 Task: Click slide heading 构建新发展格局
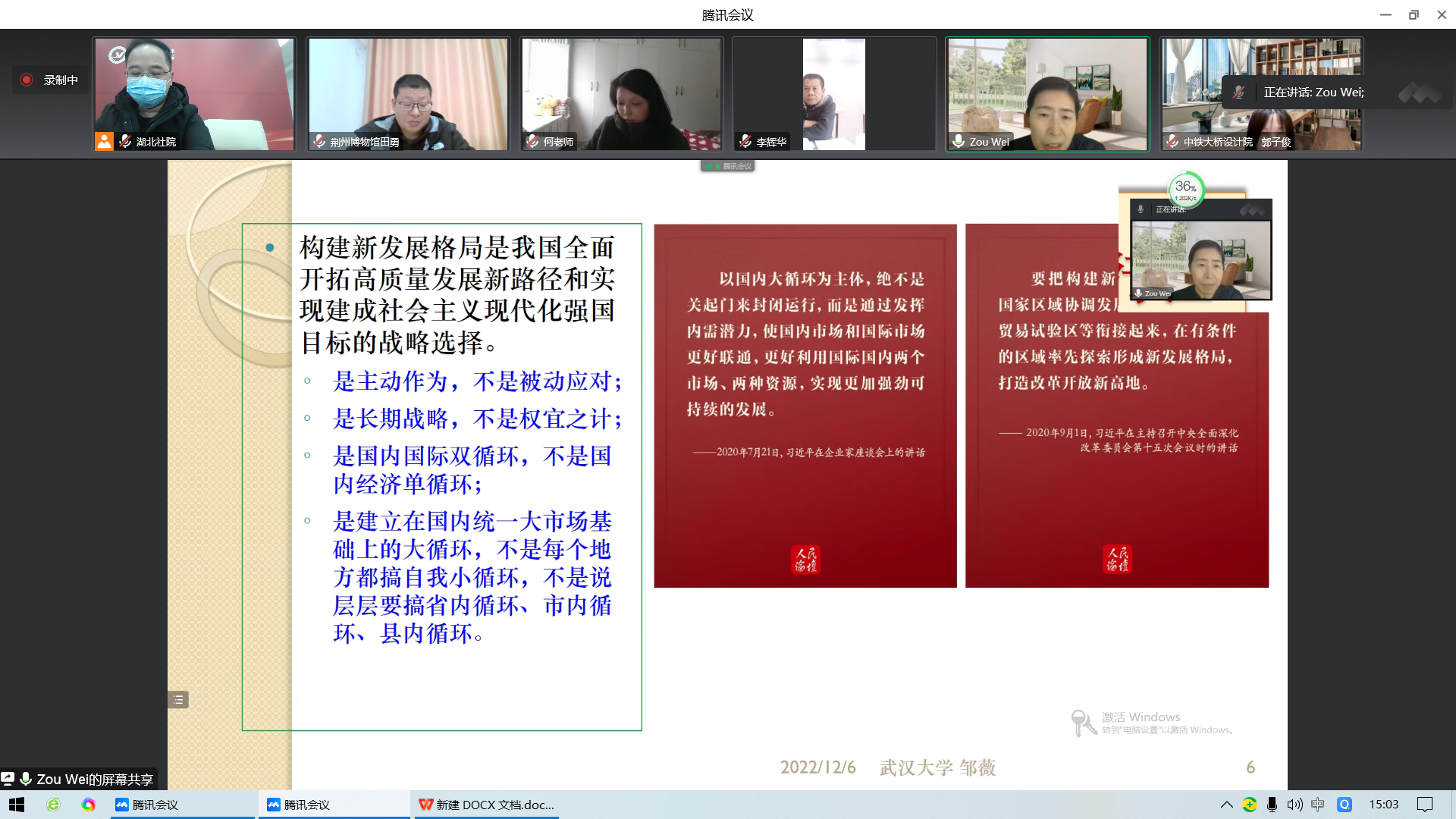[x=457, y=295]
